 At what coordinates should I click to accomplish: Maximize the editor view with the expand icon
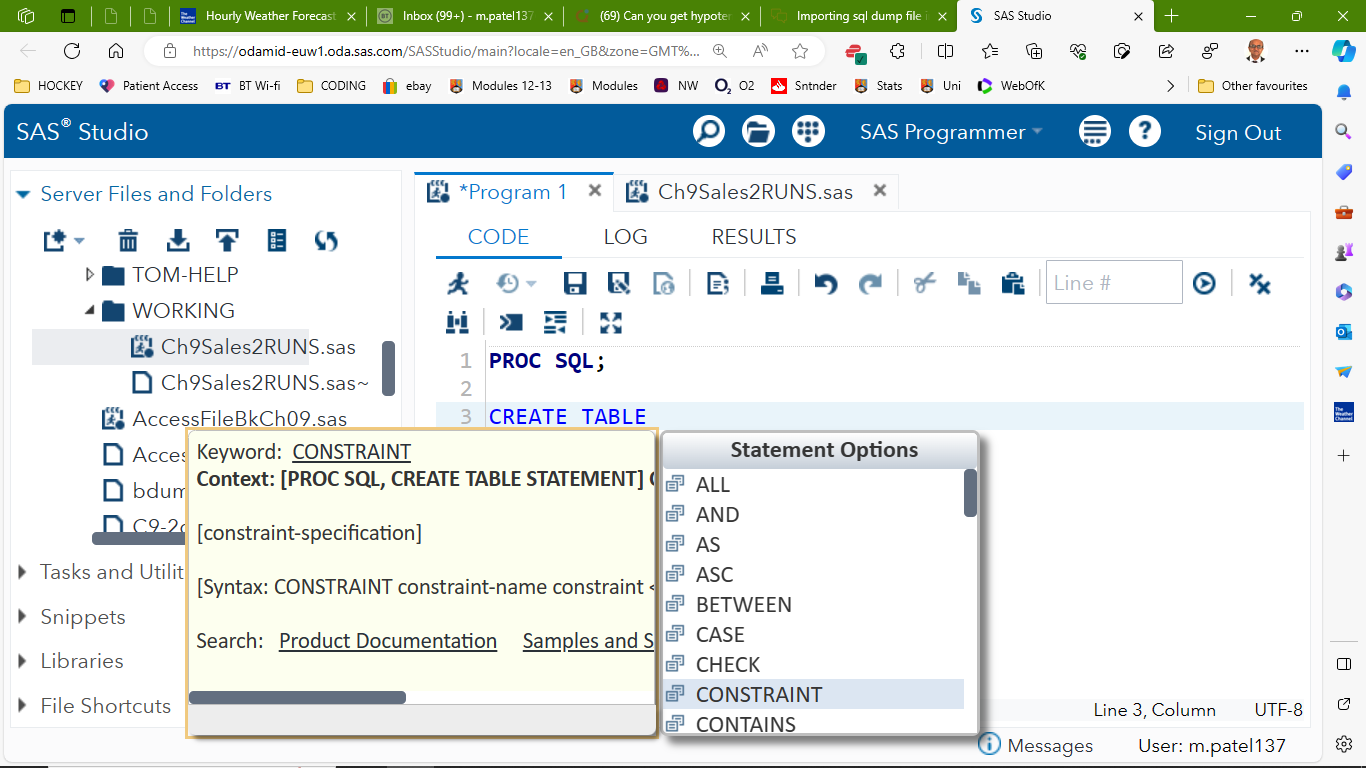click(x=611, y=322)
